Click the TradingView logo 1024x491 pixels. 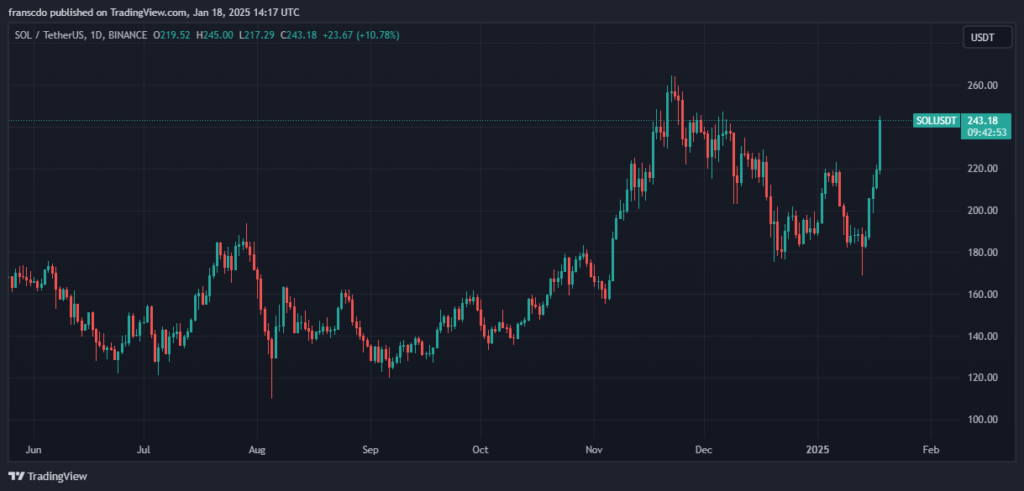click(x=48, y=477)
